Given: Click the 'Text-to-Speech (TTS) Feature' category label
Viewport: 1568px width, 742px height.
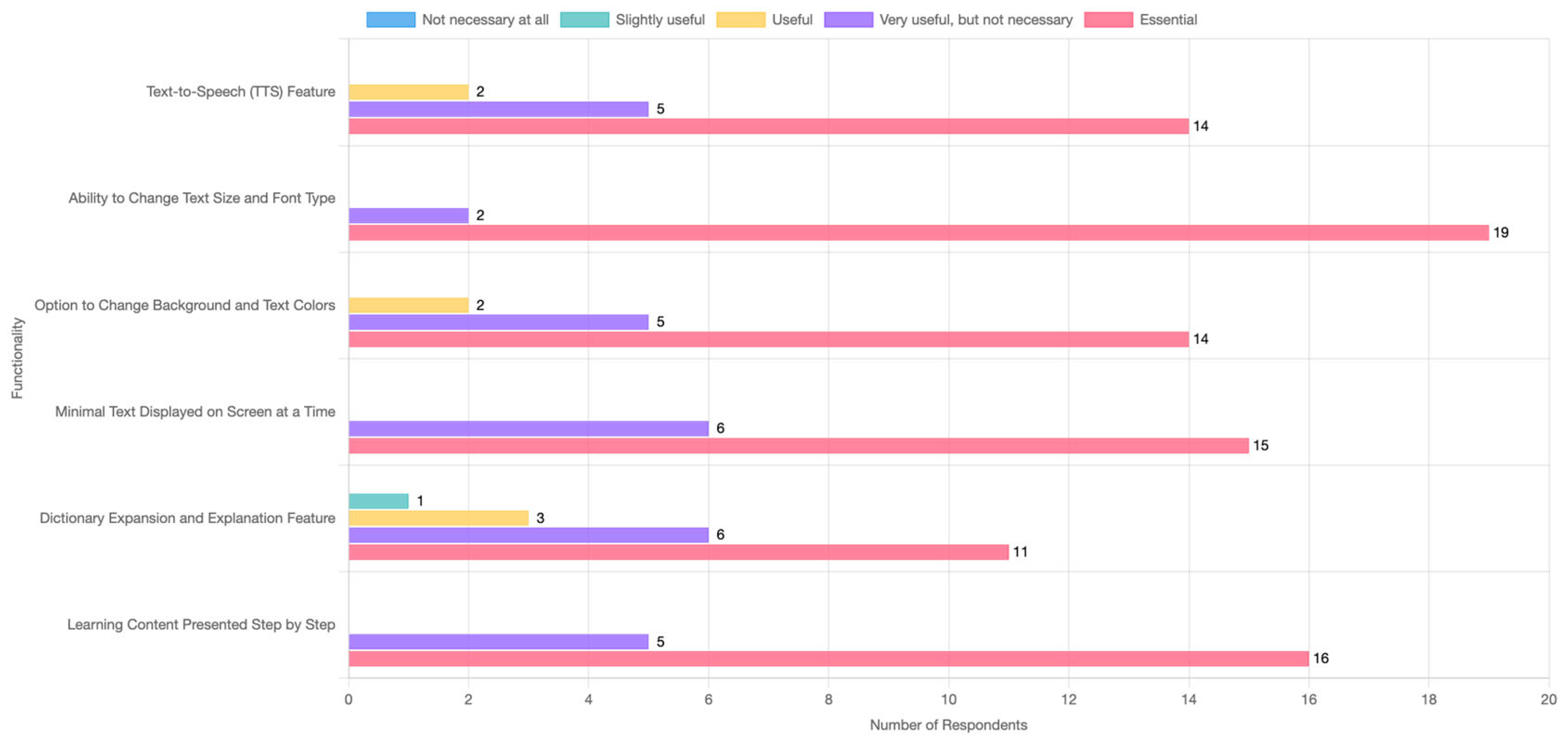Looking at the screenshot, I should (x=240, y=92).
